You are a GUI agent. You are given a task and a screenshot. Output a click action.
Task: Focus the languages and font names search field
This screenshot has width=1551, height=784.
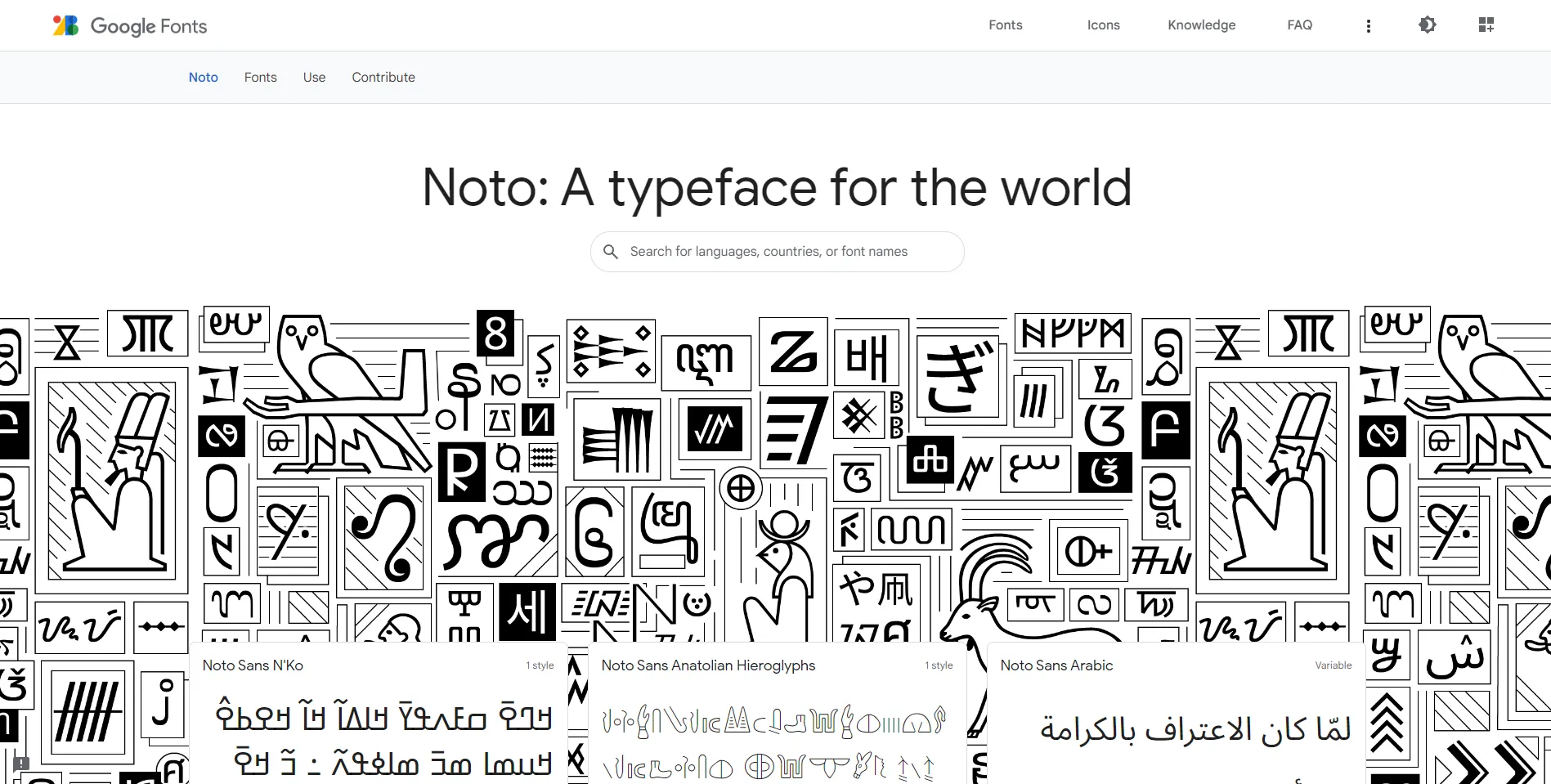(x=777, y=252)
